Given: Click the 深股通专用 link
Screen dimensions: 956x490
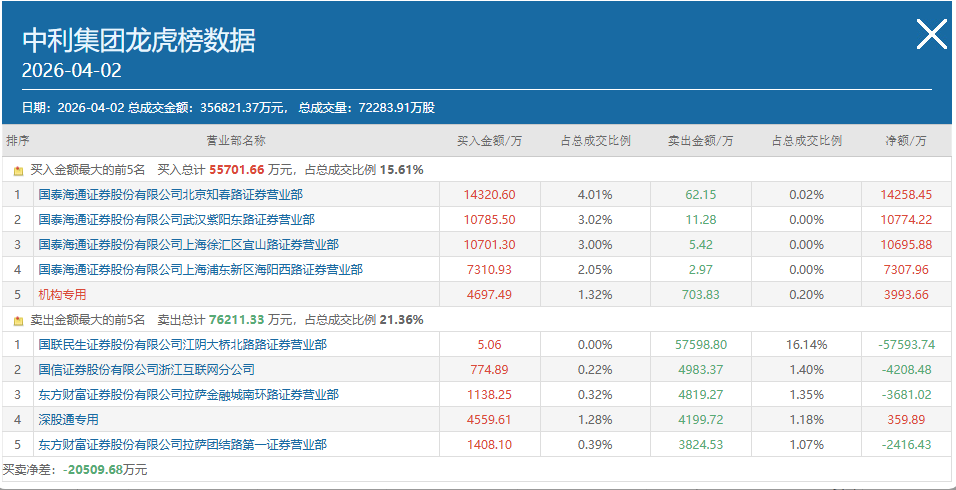Looking at the screenshot, I should [68, 420].
